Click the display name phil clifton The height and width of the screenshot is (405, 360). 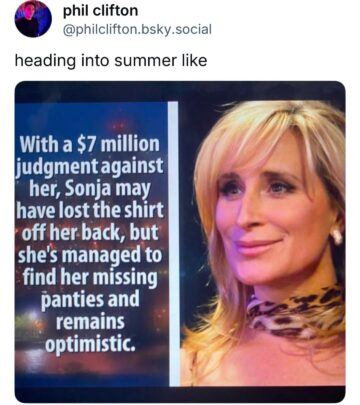coord(100,11)
